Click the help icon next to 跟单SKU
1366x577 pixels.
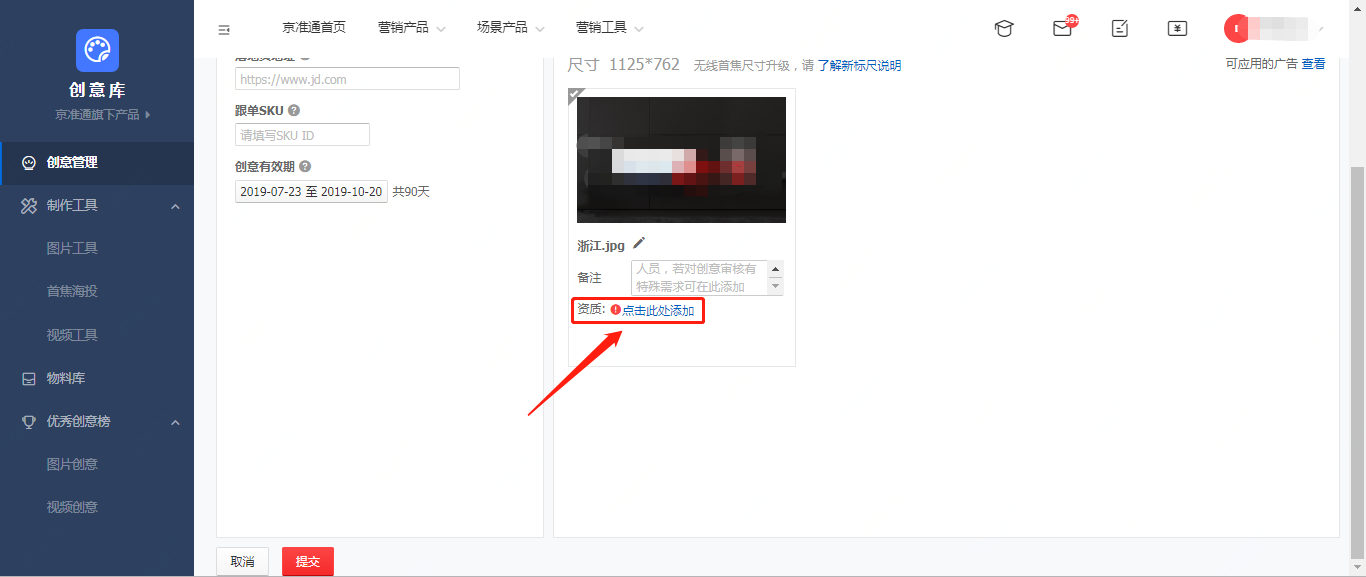point(294,111)
